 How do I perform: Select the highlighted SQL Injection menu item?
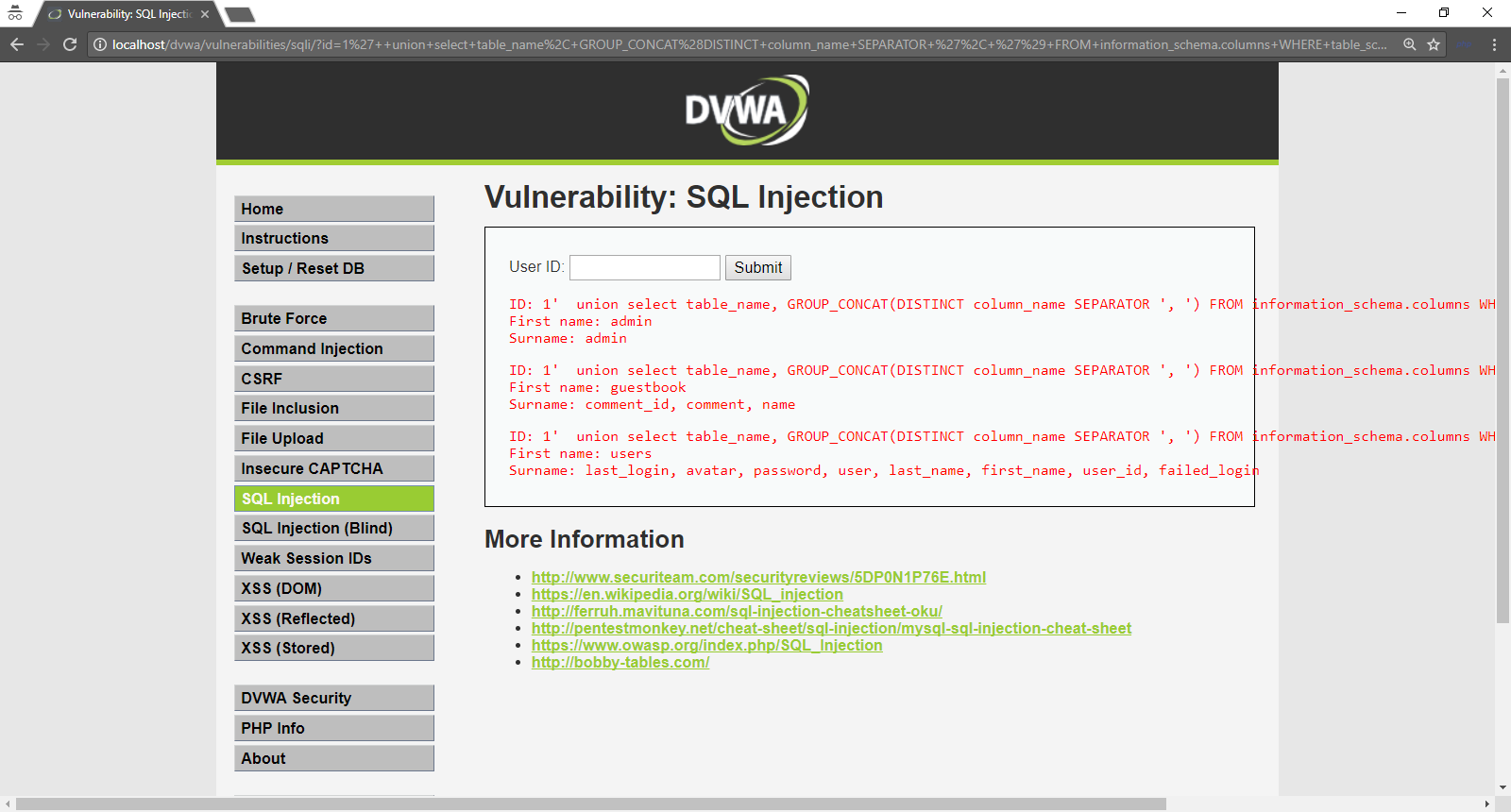click(x=334, y=499)
